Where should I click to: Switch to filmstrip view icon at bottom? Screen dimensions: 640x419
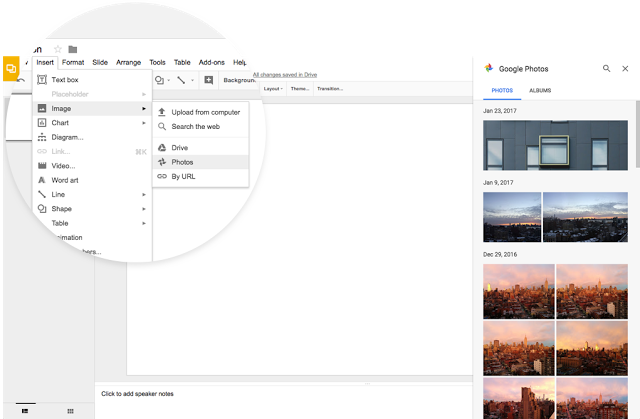[25, 411]
